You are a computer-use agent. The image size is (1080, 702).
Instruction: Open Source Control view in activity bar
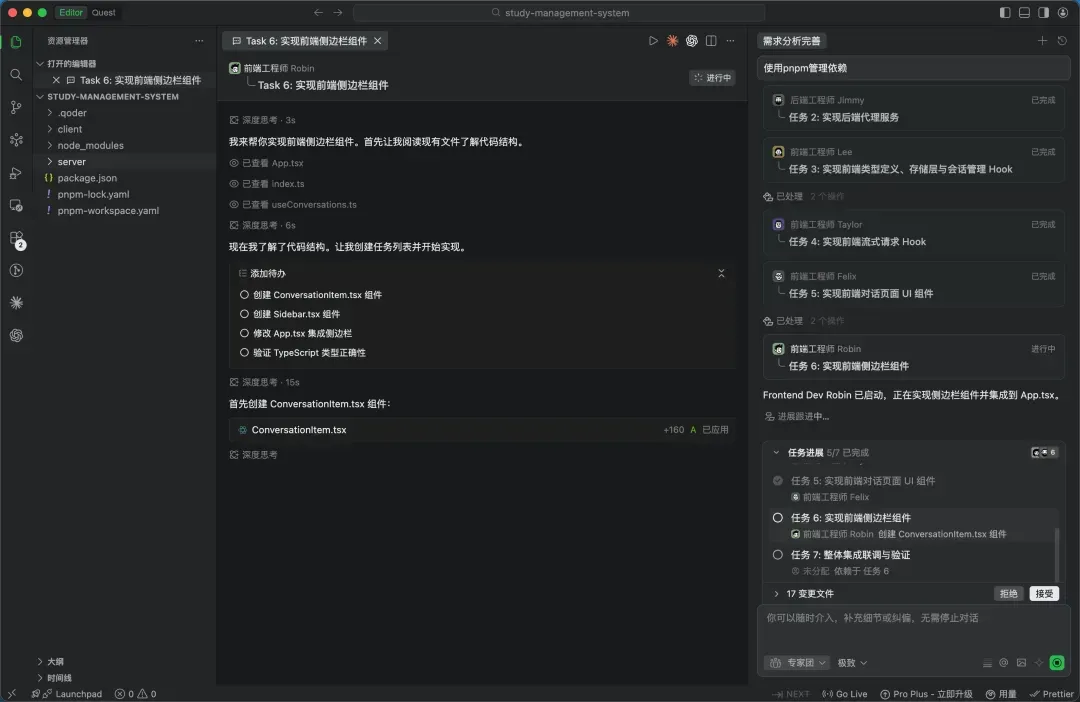pyautogui.click(x=16, y=108)
